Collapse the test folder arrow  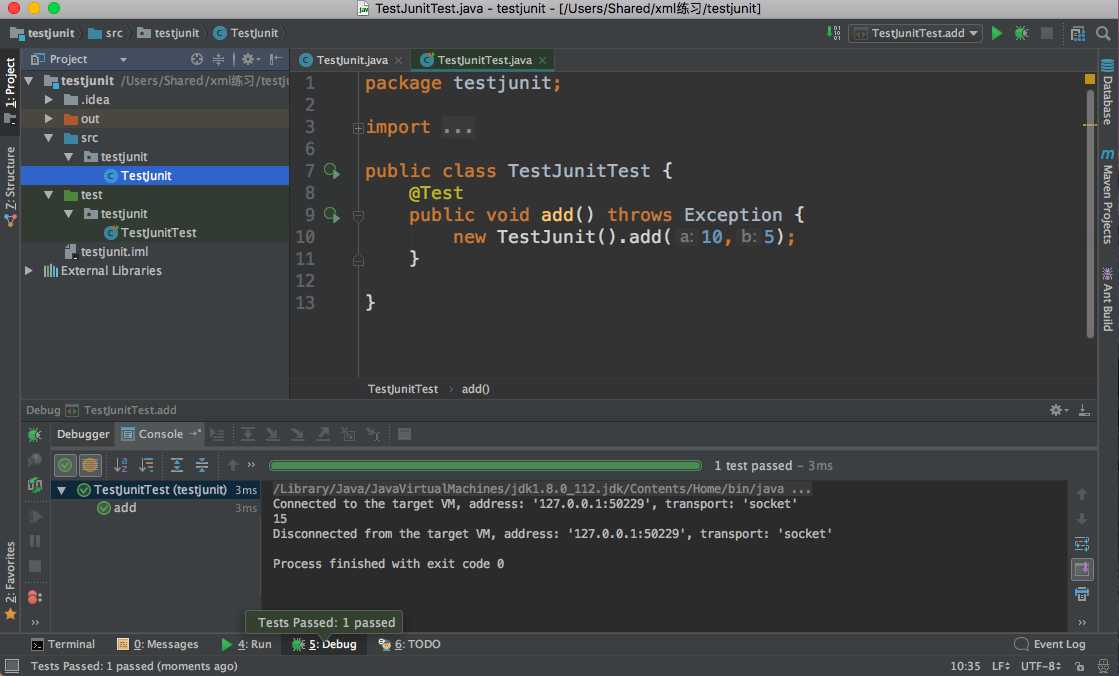coord(49,194)
